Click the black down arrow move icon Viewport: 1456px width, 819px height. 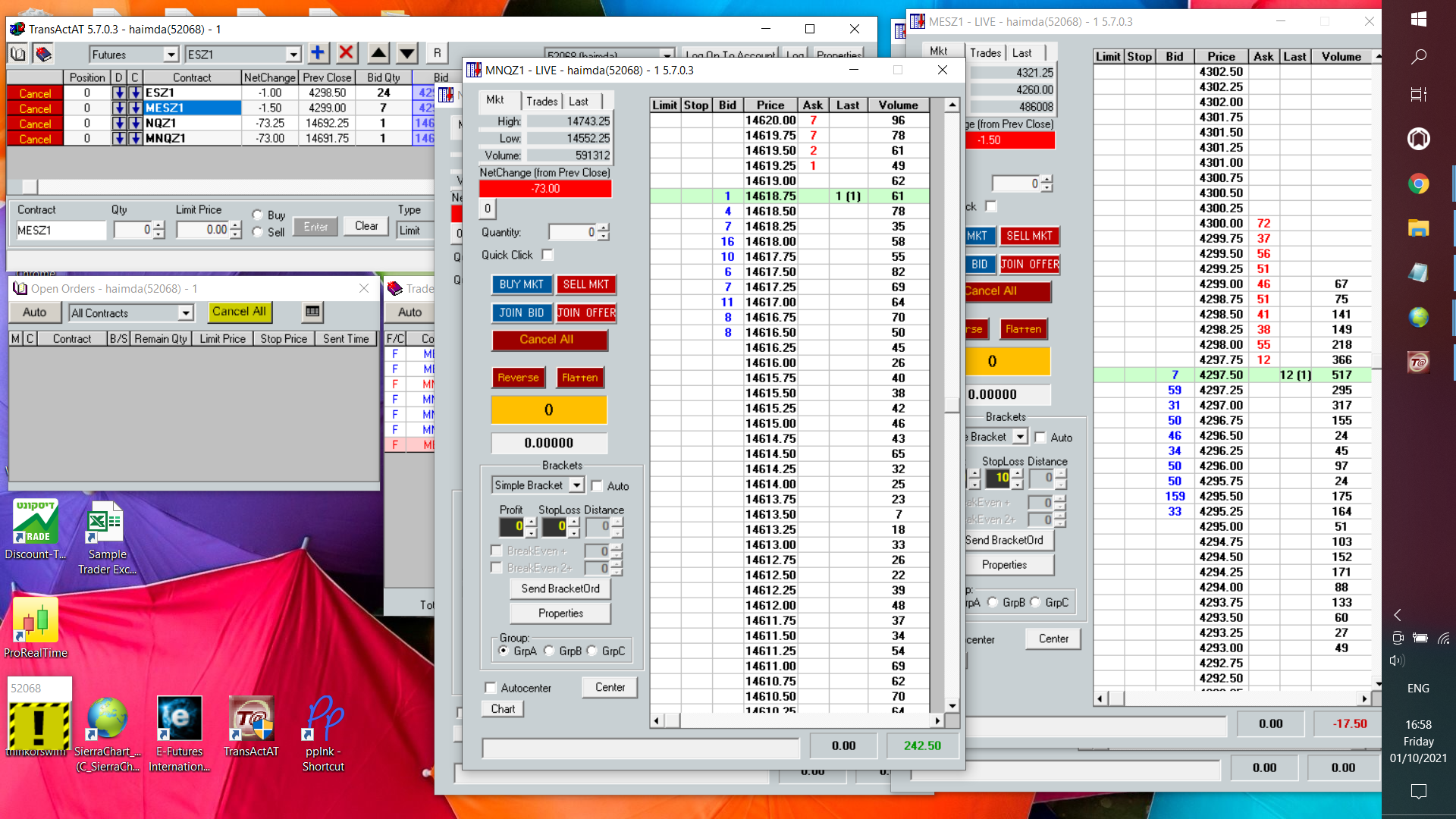click(407, 53)
